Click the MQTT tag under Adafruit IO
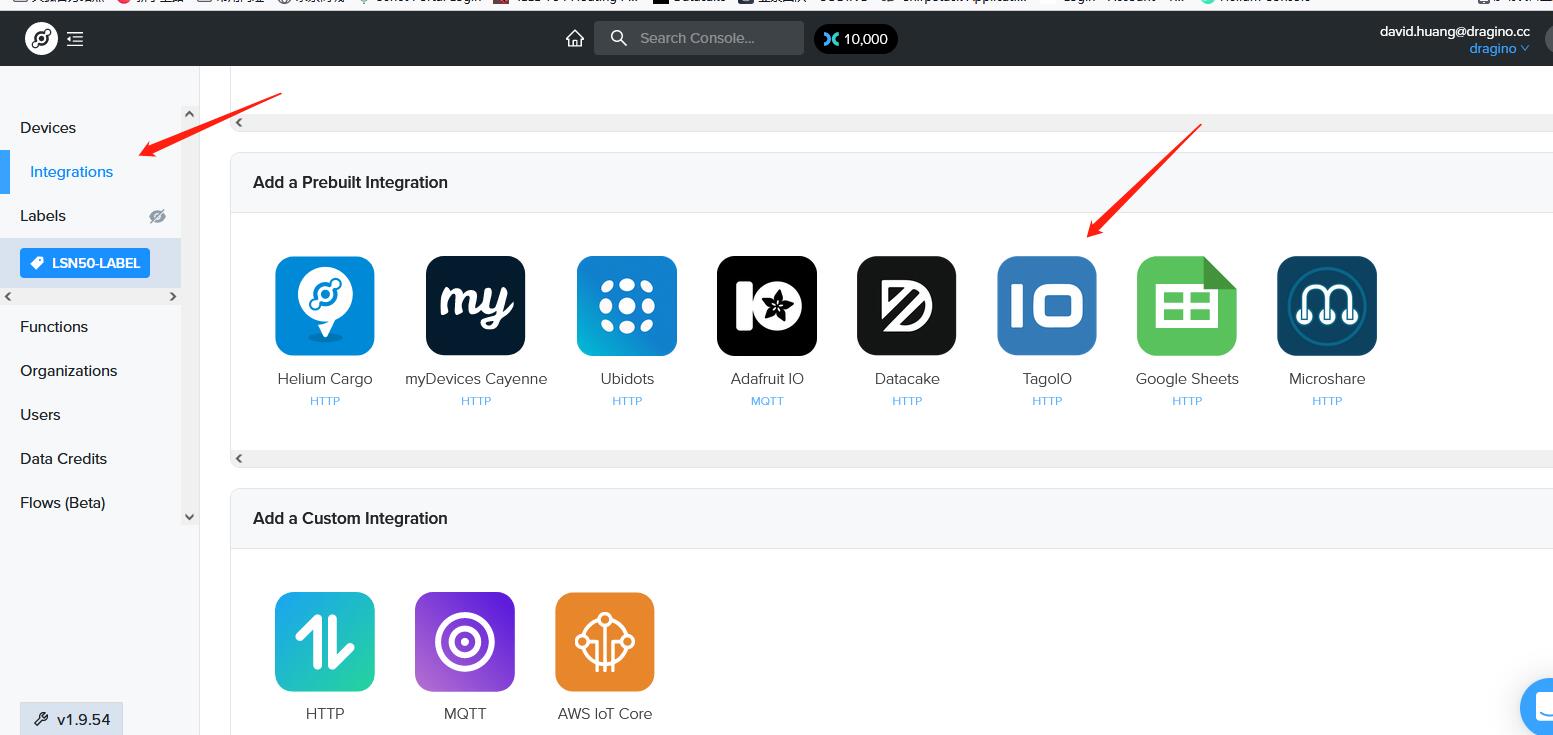The height and width of the screenshot is (735, 1553). (767, 401)
